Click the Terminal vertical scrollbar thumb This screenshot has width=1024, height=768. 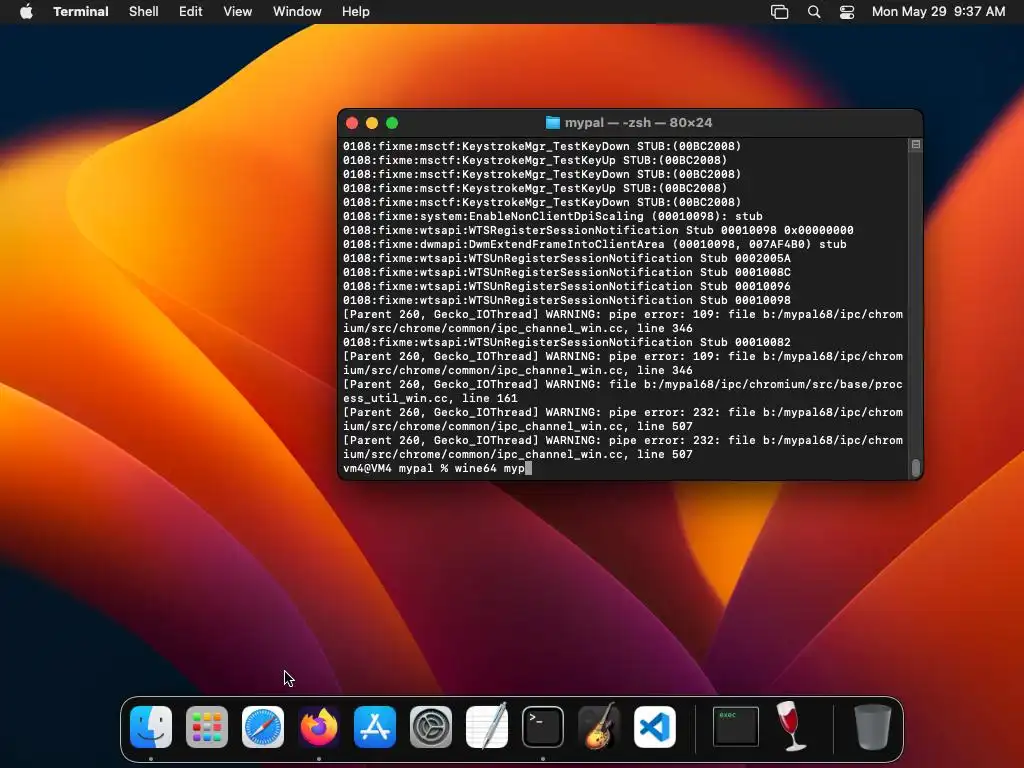click(916, 468)
